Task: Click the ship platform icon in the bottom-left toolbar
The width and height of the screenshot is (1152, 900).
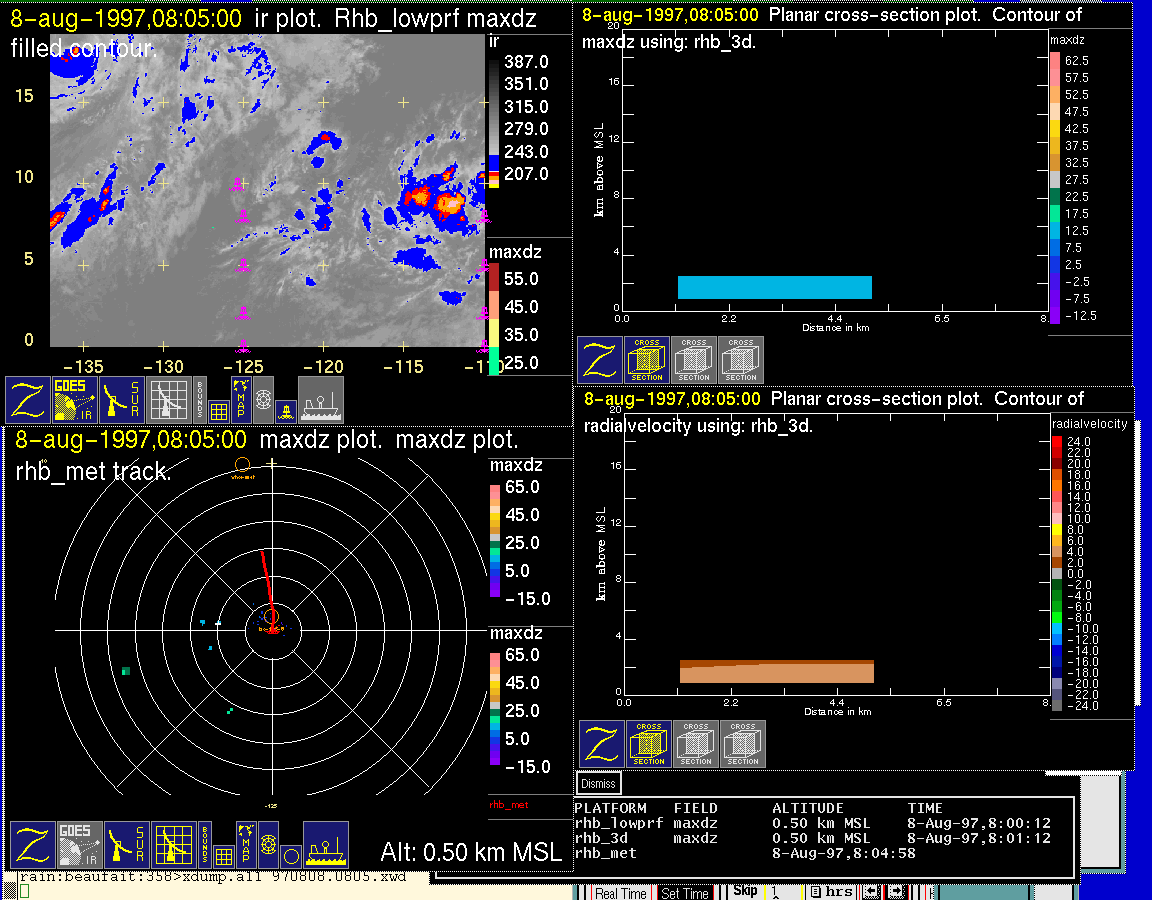Action: [x=325, y=845]
